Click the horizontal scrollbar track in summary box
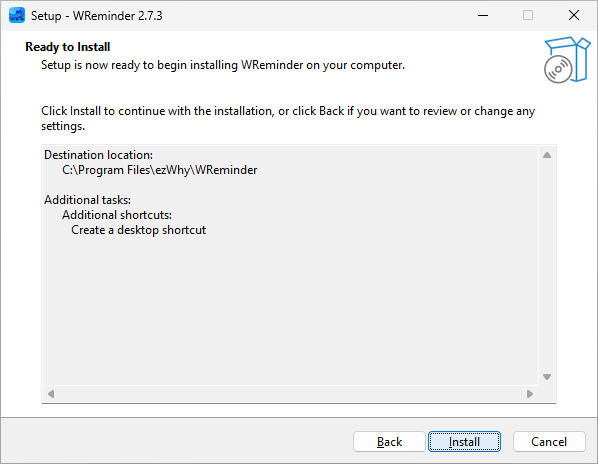Image resolution: width=598 pixels, height=464 pixels. pos(290,394)
